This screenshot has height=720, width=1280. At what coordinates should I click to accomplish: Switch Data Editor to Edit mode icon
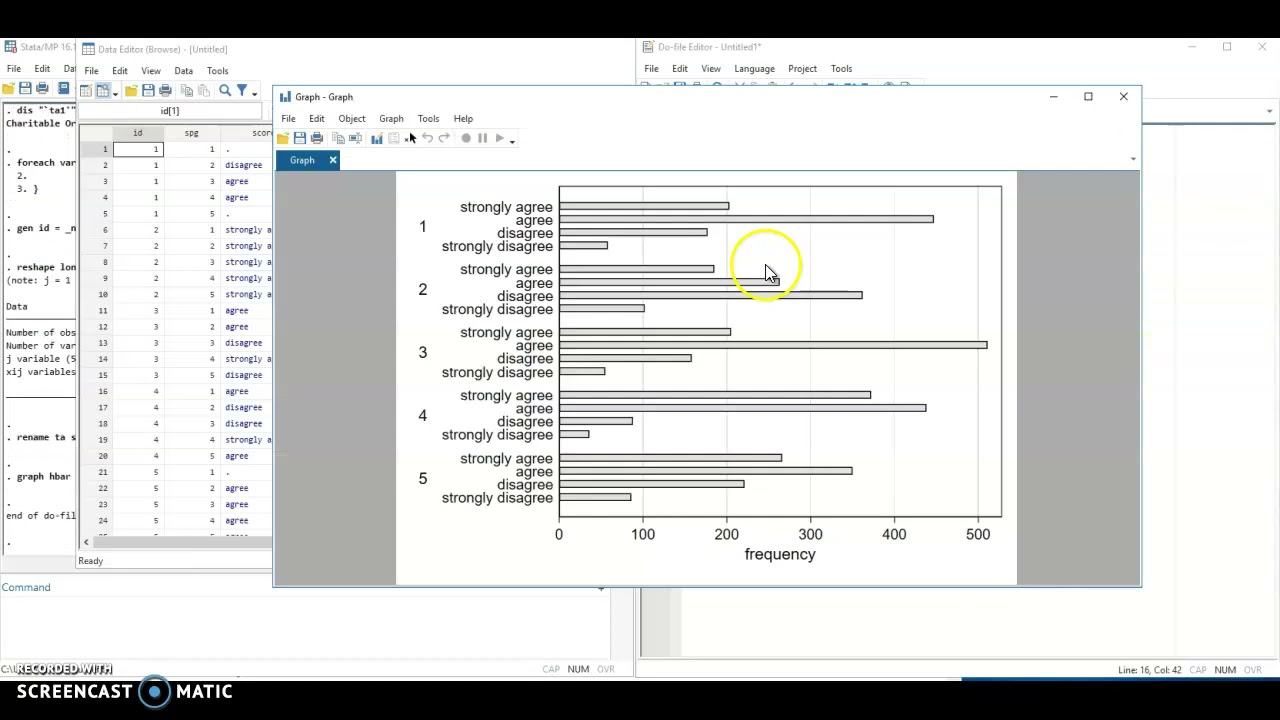coord(86,90)
